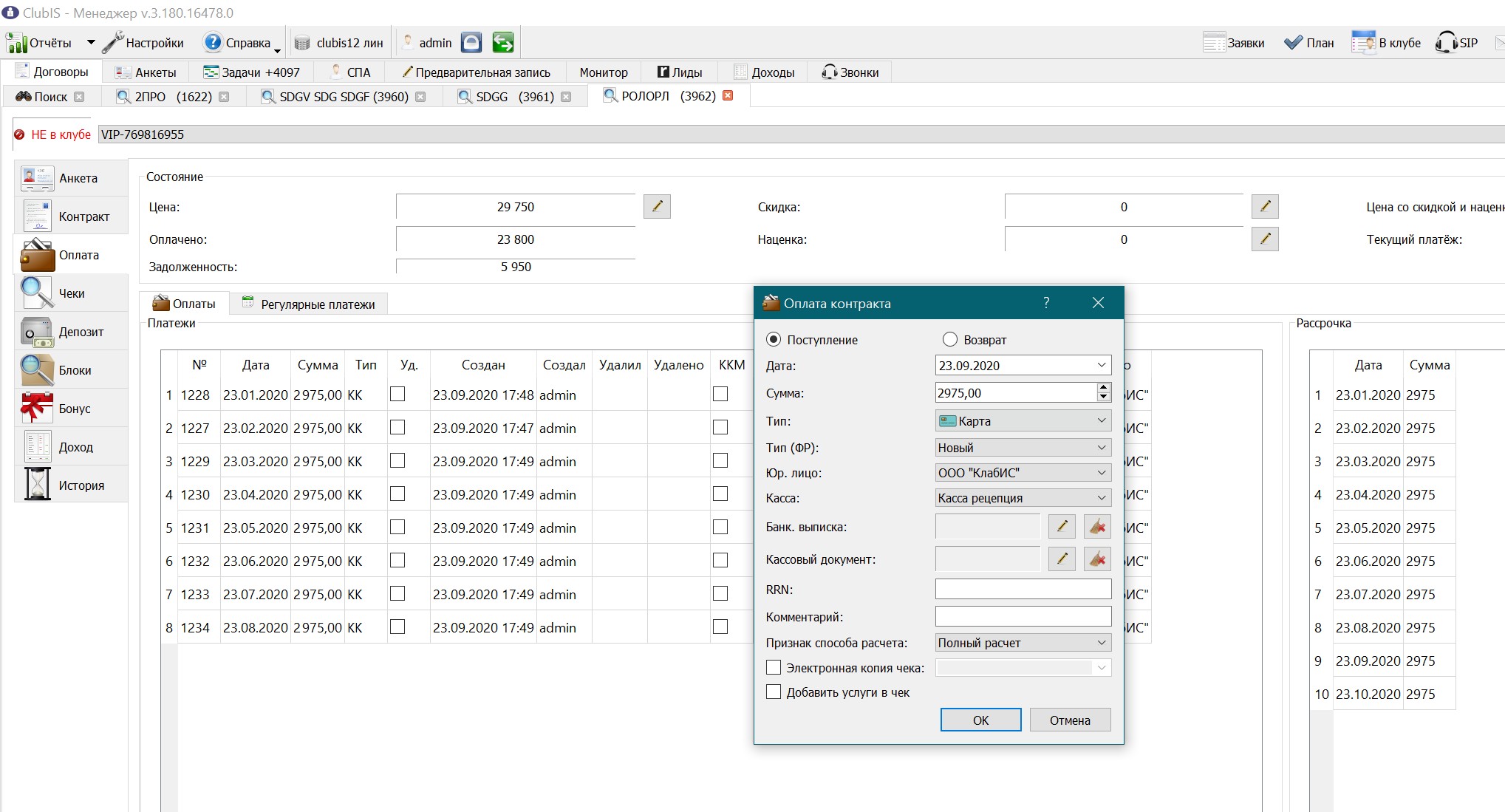Check Добавить услуги в чек
Viewport: 1505px width, 812px height.
click(x=774, y=692)
